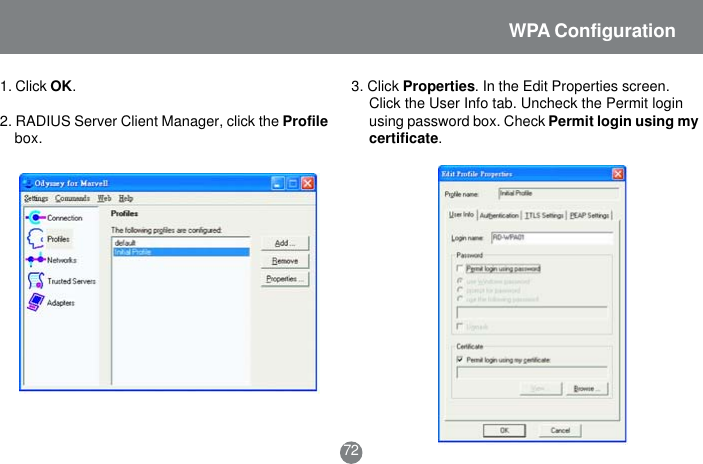Image resolution: width=703 pixels, height=464 pixels.
Task: Click the password text field
Action: pos(532,312)
